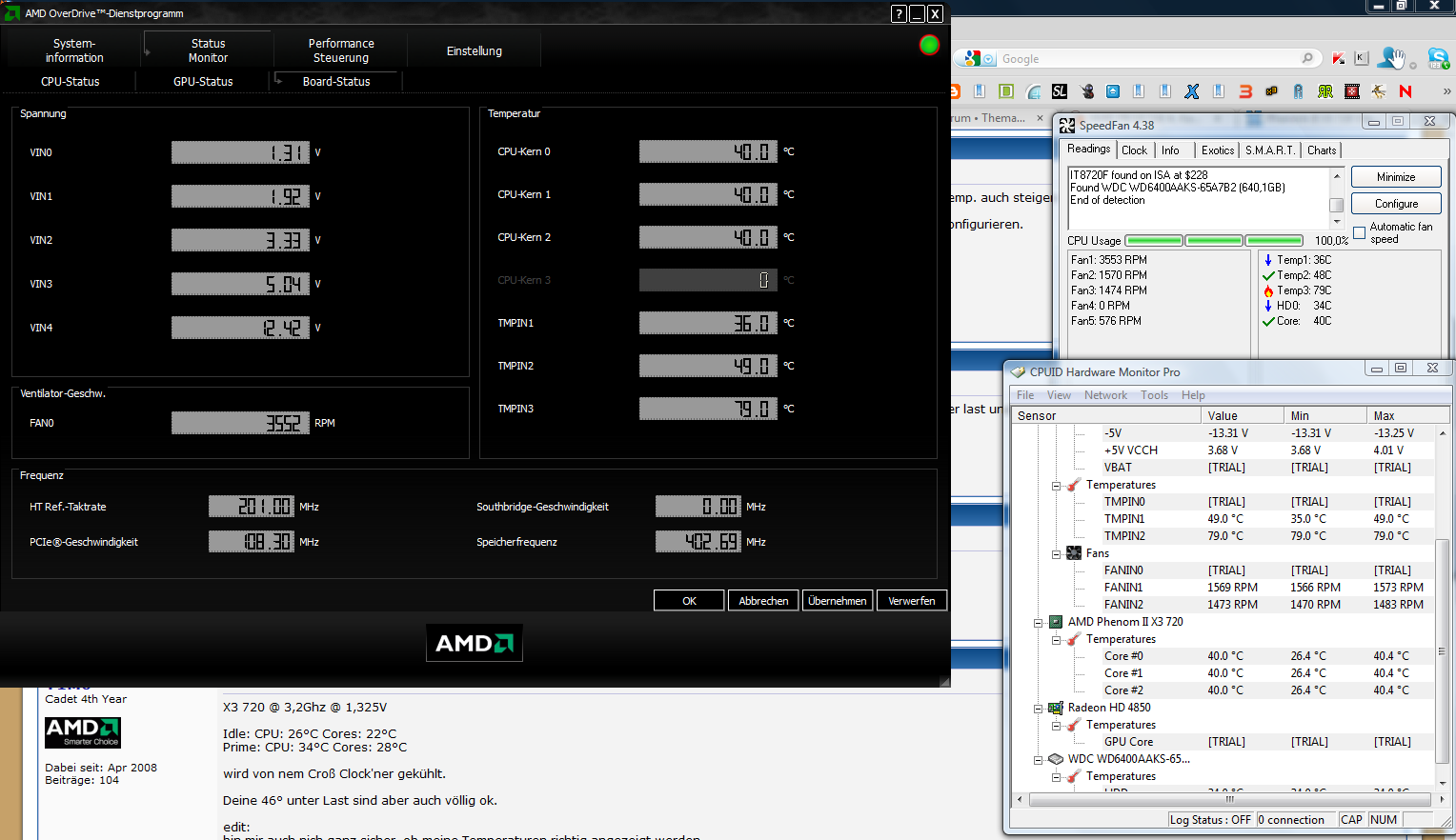Show more bookmarks via overflow chevron

click(x=1446, y=91)
